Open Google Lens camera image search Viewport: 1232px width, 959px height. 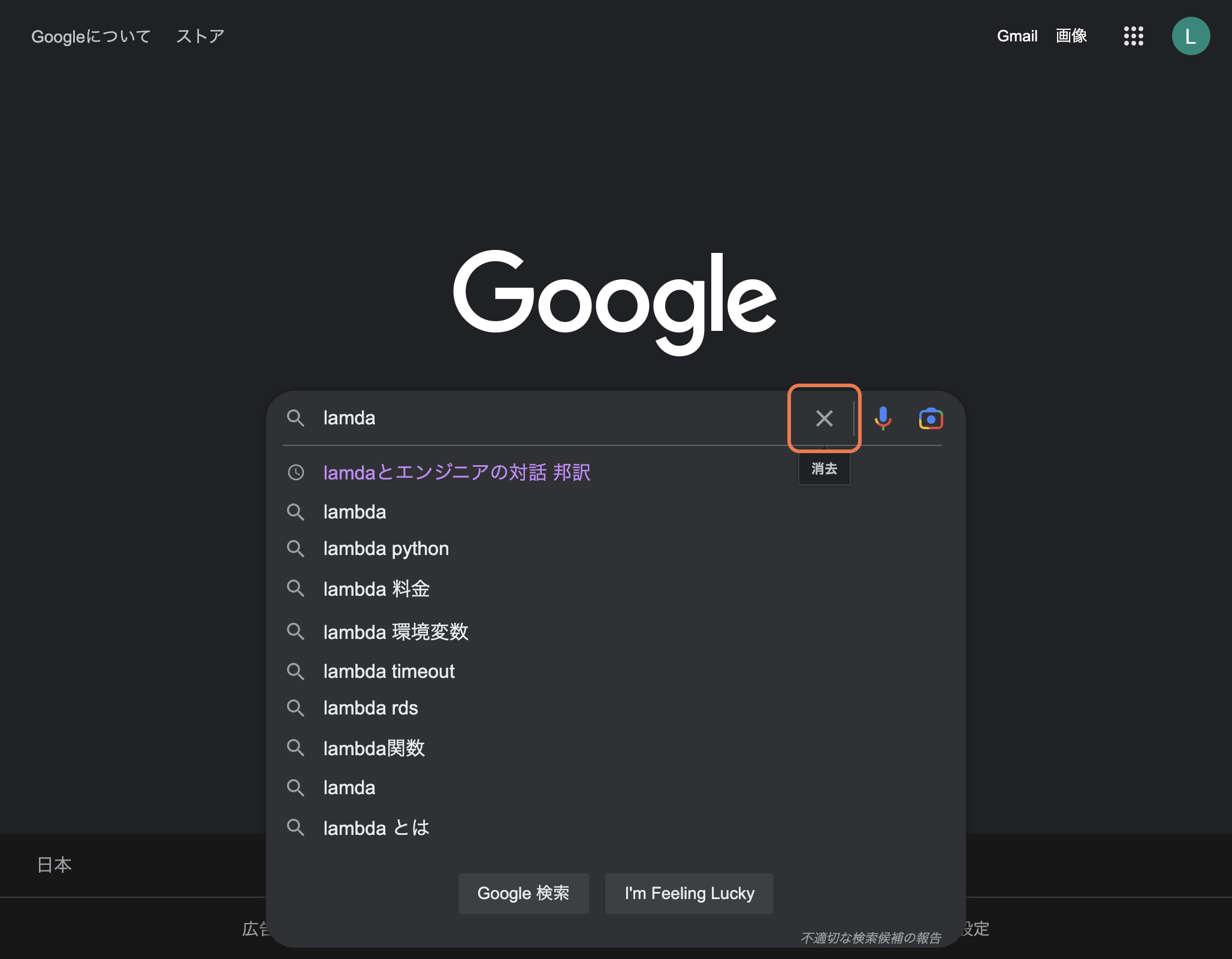tap(931, 418)
